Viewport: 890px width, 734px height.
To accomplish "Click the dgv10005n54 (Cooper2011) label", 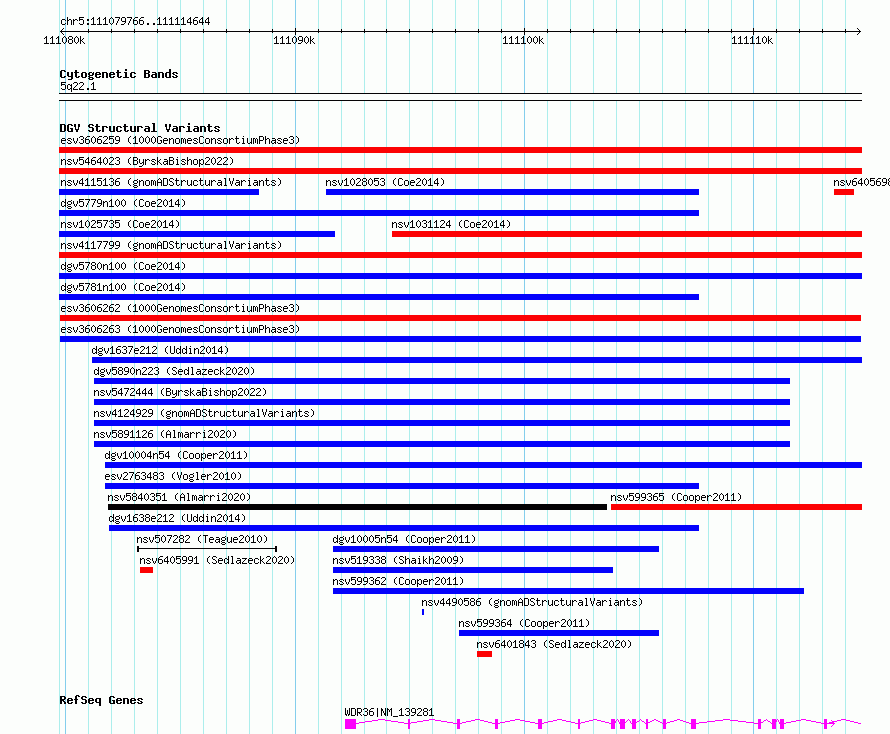I will [x=404, y=539].
